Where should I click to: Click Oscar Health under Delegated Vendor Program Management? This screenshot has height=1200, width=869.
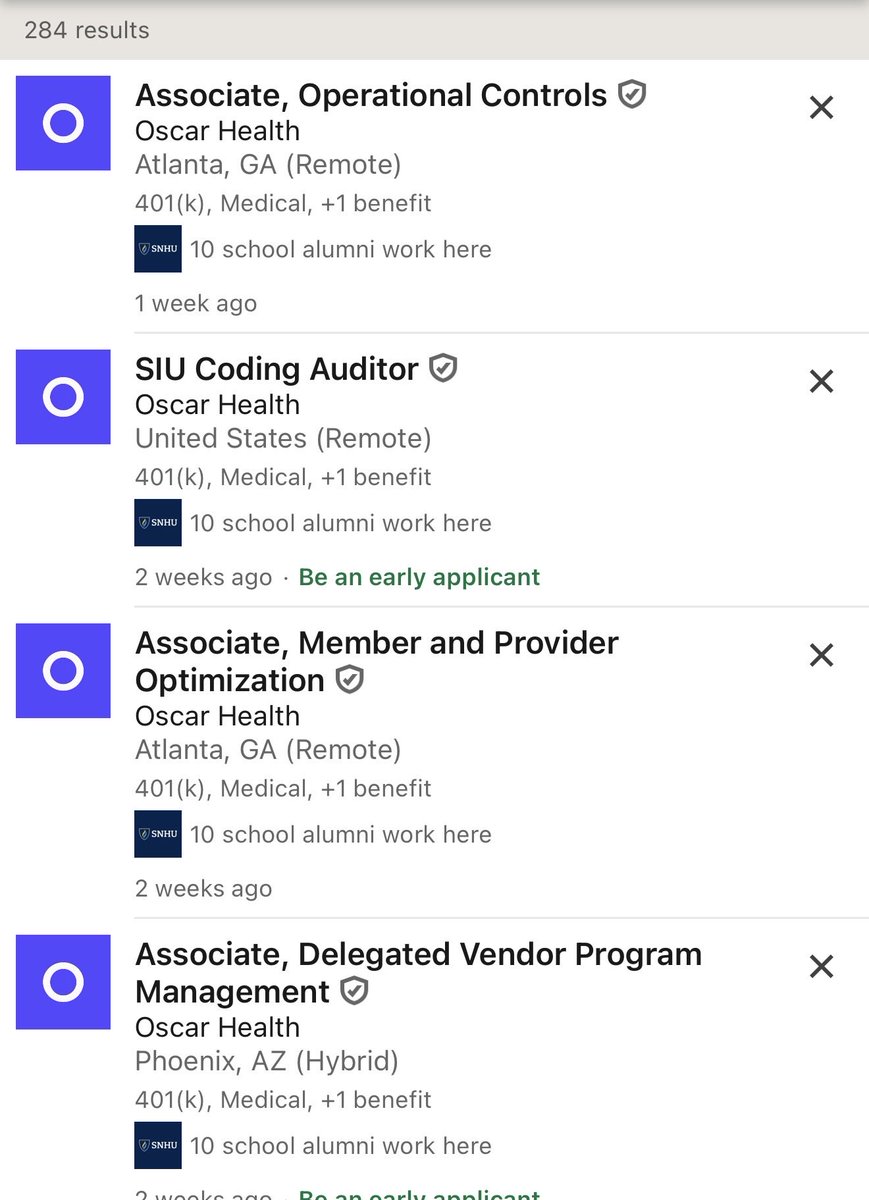click(x=217, y=1027)
